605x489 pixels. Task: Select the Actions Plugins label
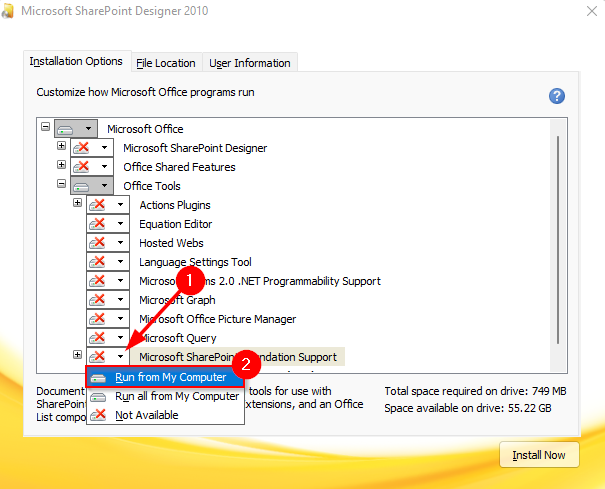175,205
